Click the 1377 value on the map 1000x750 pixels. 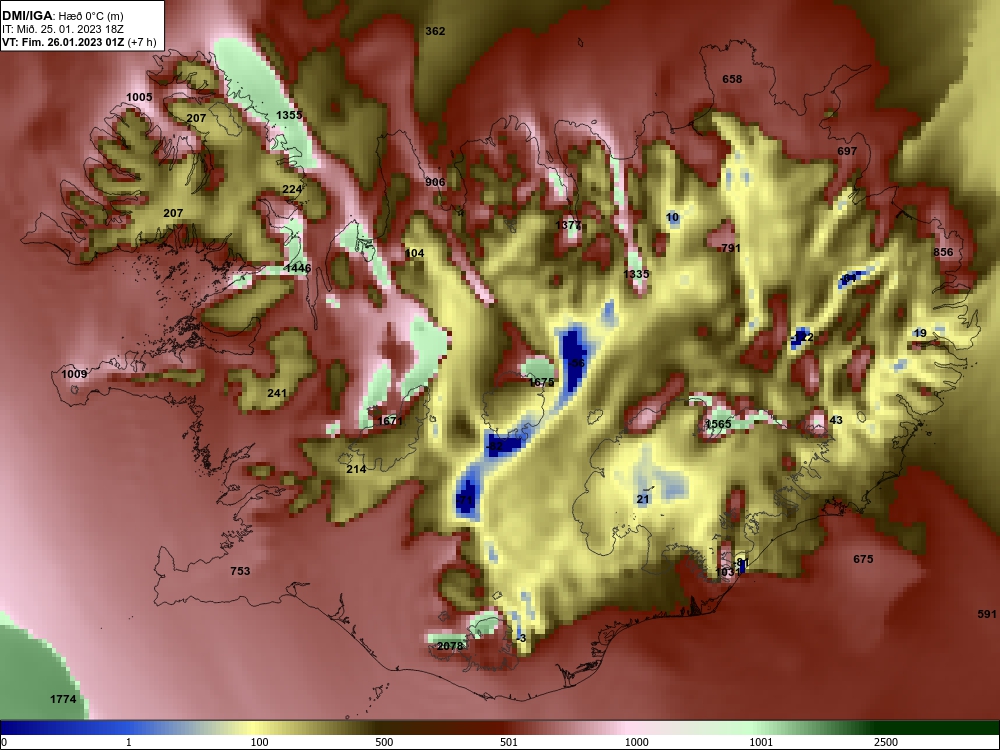coord(568,225)
